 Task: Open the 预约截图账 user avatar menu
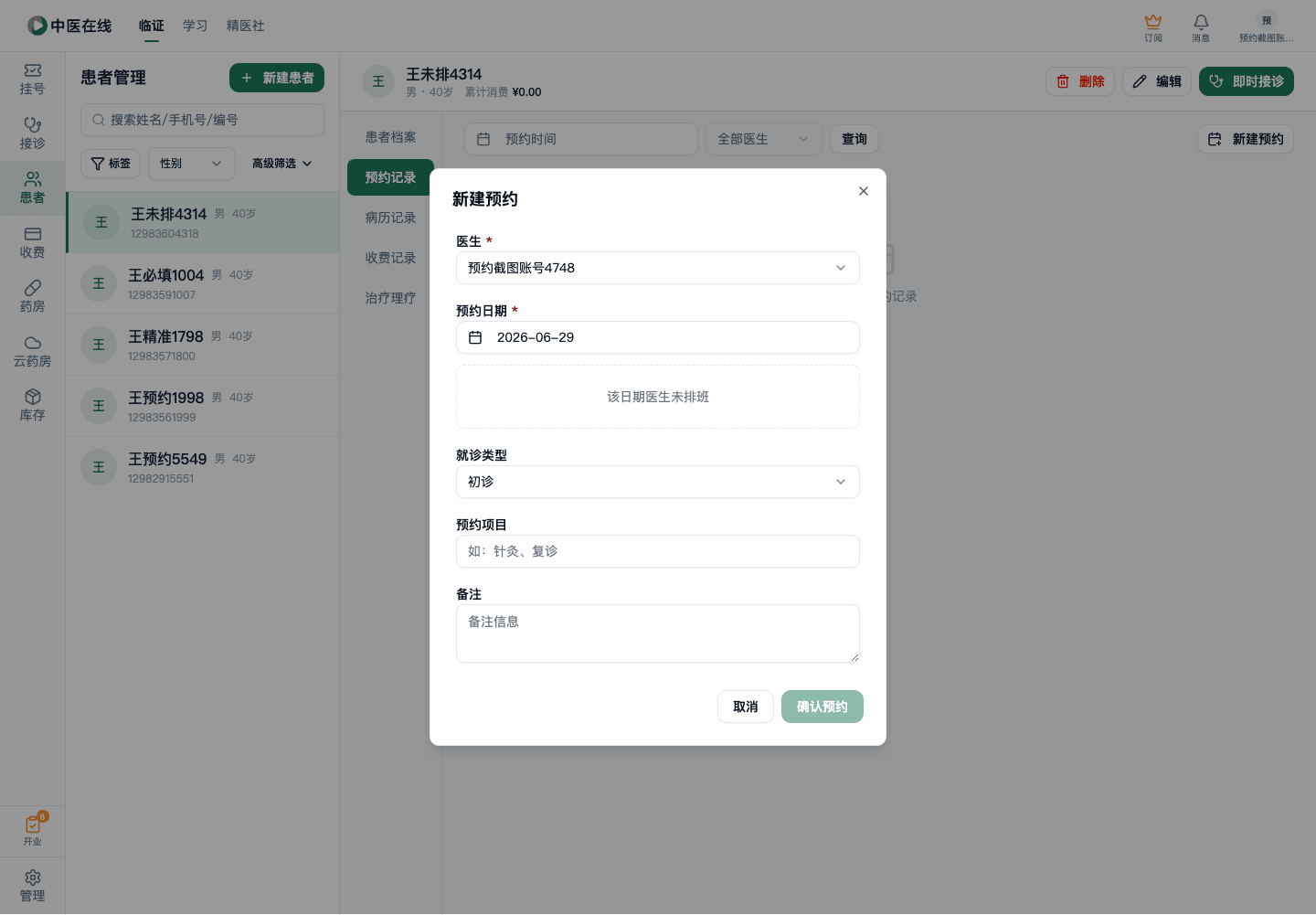coord(1266,27)
